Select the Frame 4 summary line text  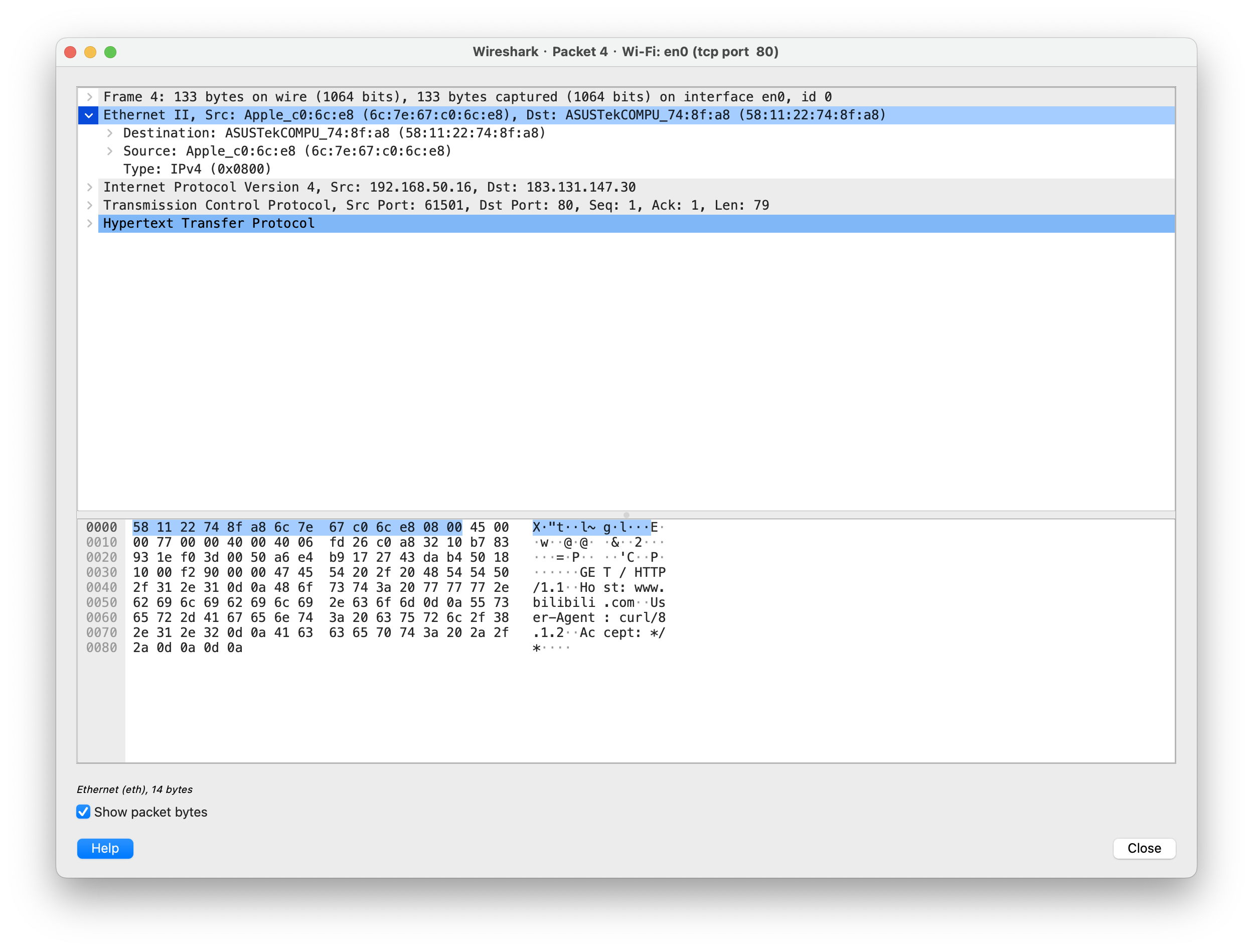click(x=467, y=97)
